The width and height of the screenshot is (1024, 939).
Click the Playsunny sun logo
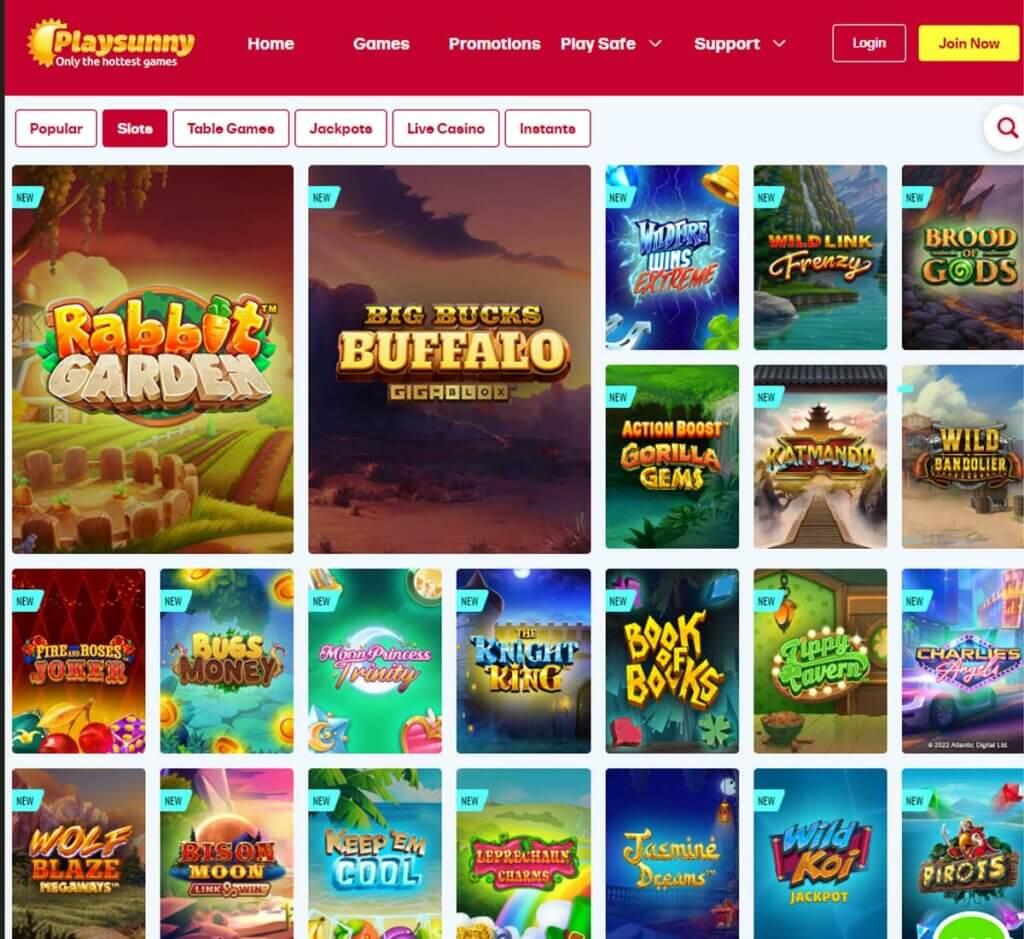coord(110,43)
